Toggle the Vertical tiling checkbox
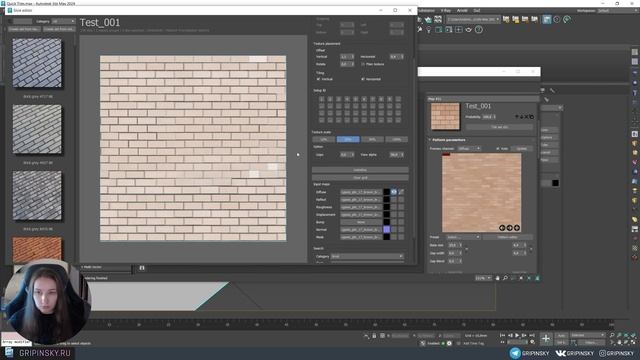The image size is (640, 360). point(319,79)
